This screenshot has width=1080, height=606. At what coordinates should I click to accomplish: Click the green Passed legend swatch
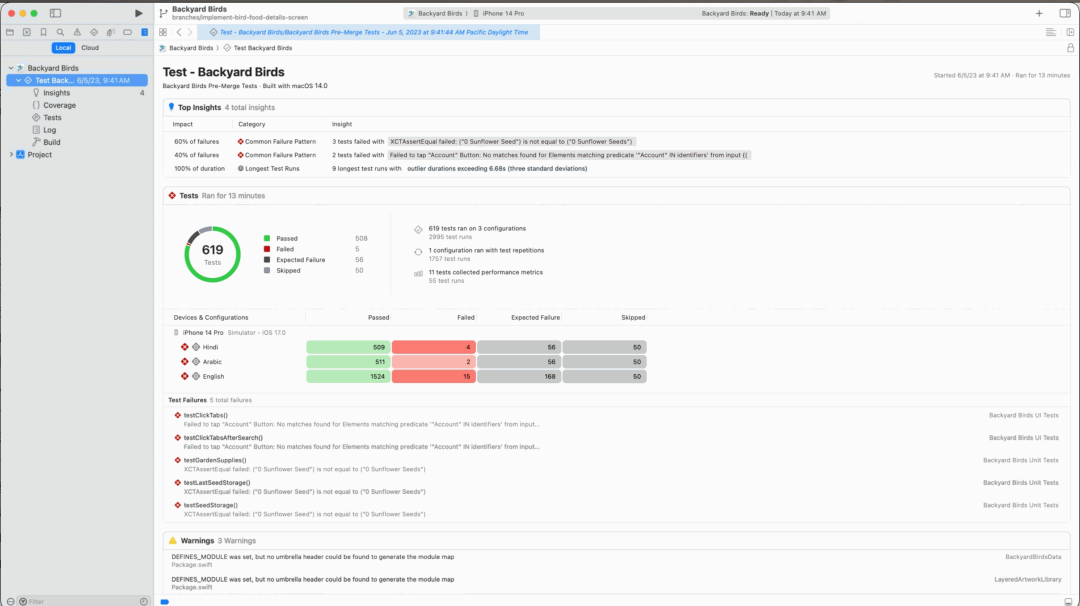pyautogui.click(x=267, y=238)
